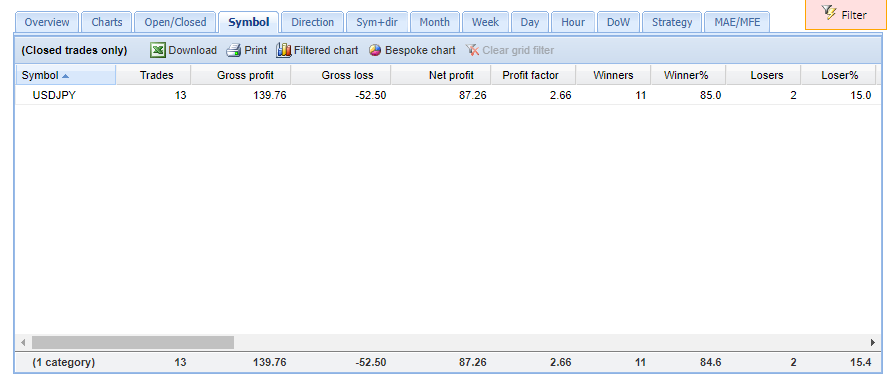Click the horizontal scrollbar thumb
This screenshot has height=379, width=893.
coord(133,343)
